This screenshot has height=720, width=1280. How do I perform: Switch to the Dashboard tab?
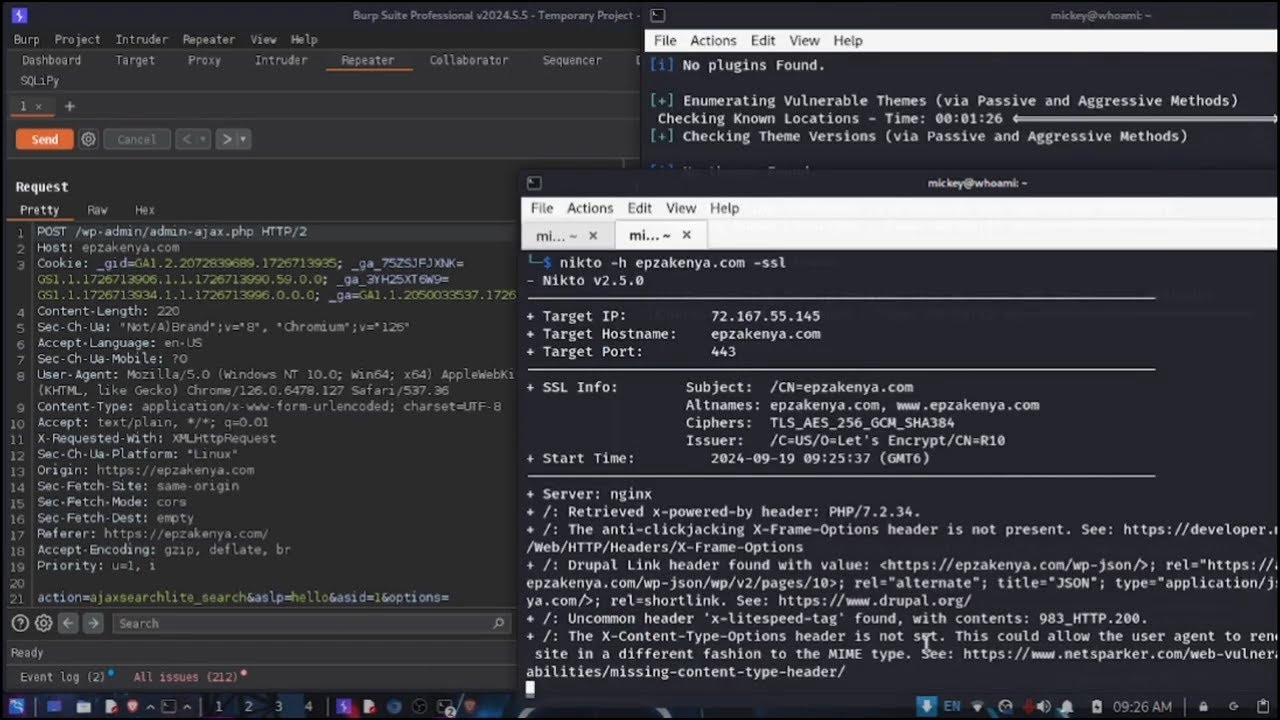tap(51, 60)
